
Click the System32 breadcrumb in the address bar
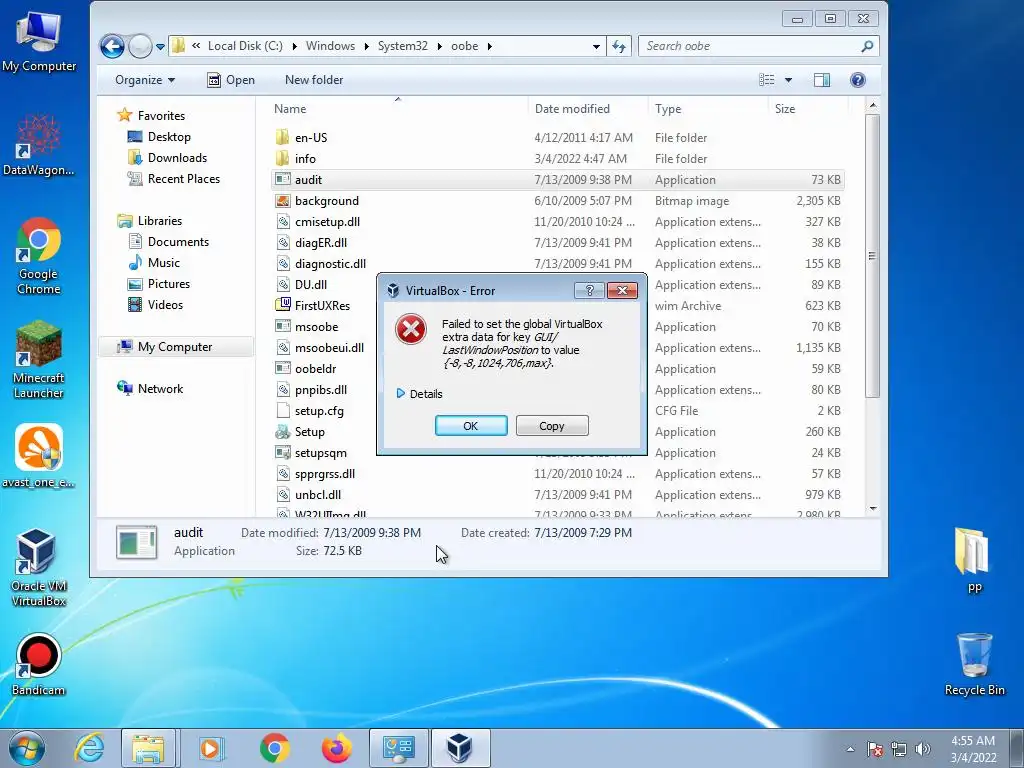[x=402, y=46]
